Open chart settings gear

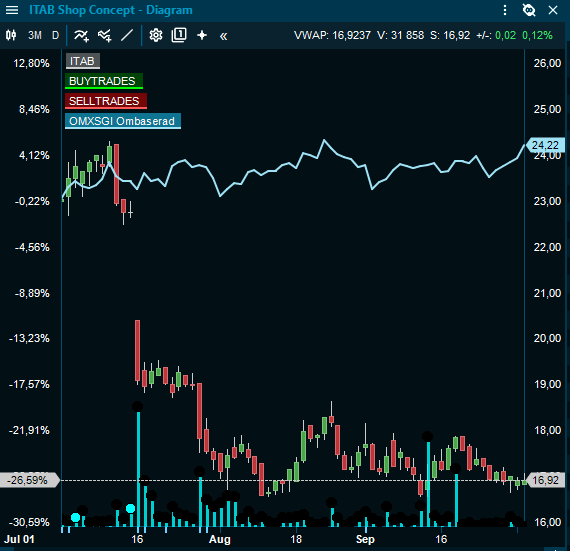pyautogui.click(x=156, y=35)
